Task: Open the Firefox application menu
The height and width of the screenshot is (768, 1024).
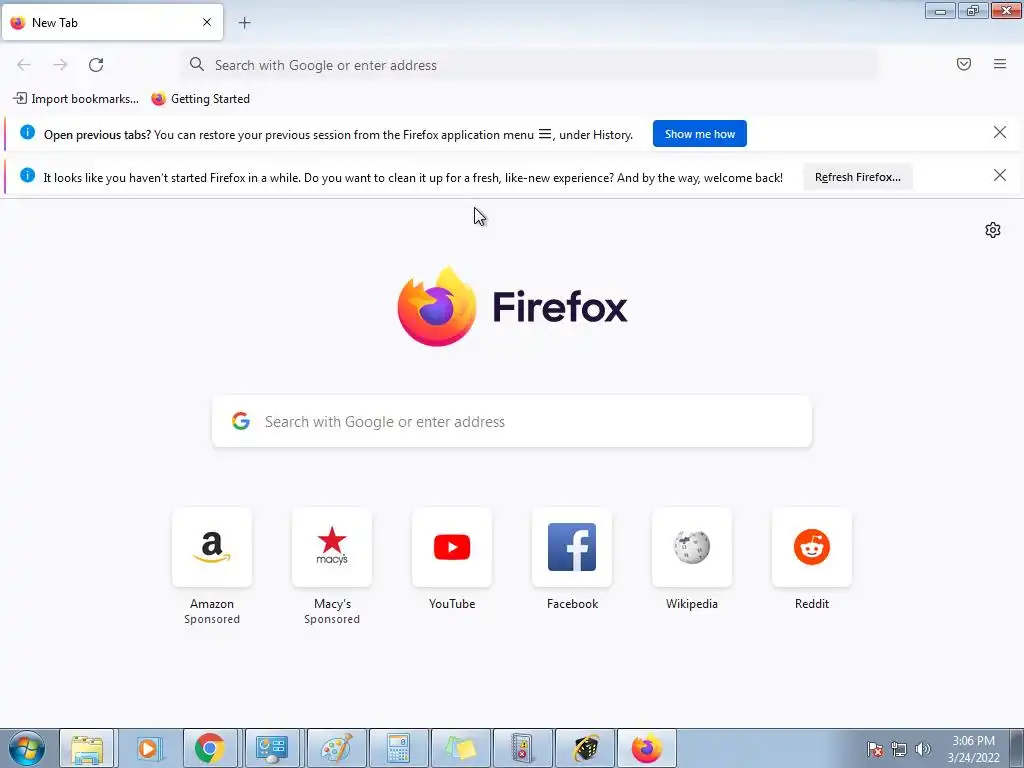Action: point(1000,64)
